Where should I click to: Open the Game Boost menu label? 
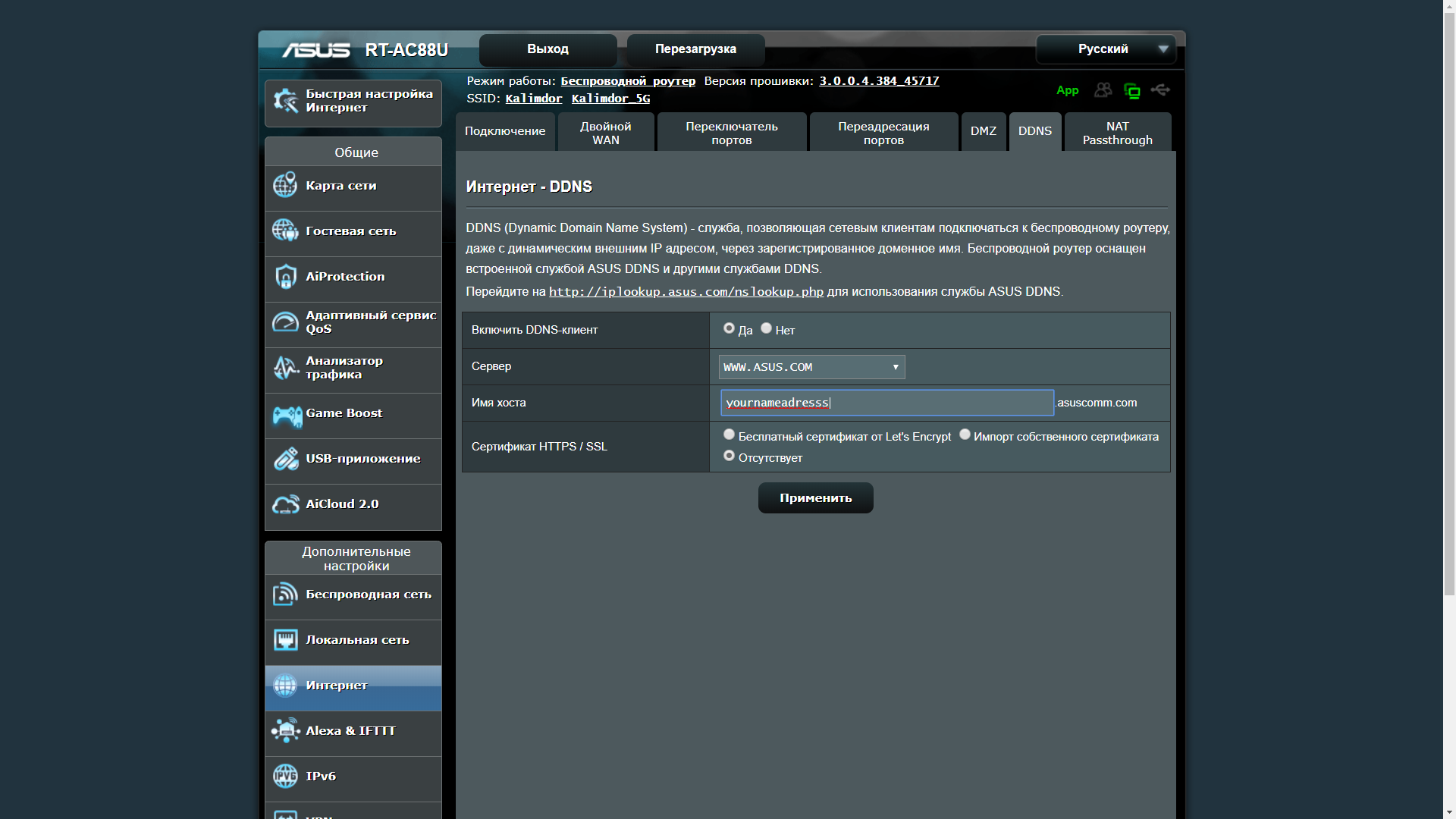coord(344,413)
